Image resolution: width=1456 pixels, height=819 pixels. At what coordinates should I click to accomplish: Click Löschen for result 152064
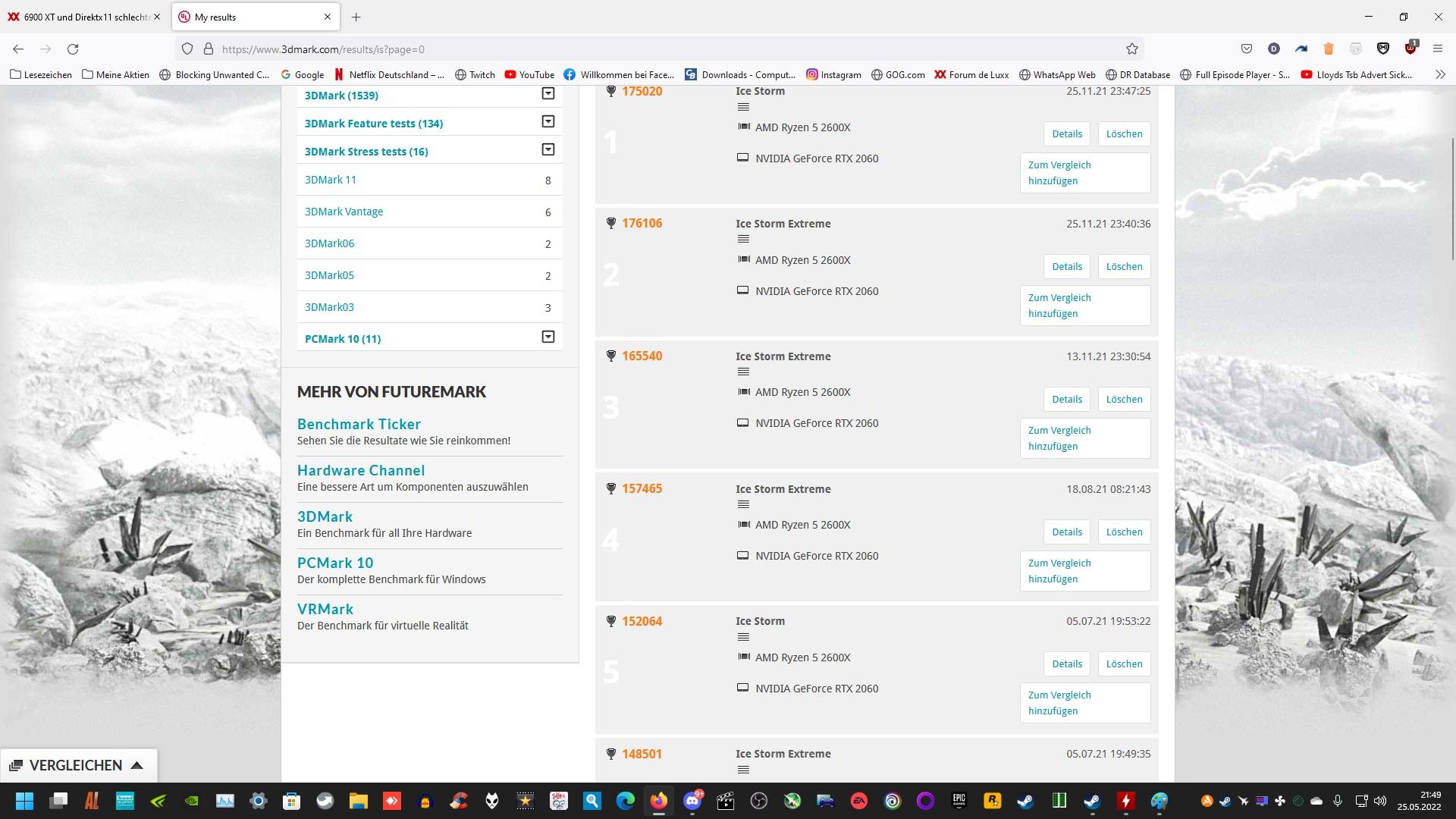click(1124, 664)
